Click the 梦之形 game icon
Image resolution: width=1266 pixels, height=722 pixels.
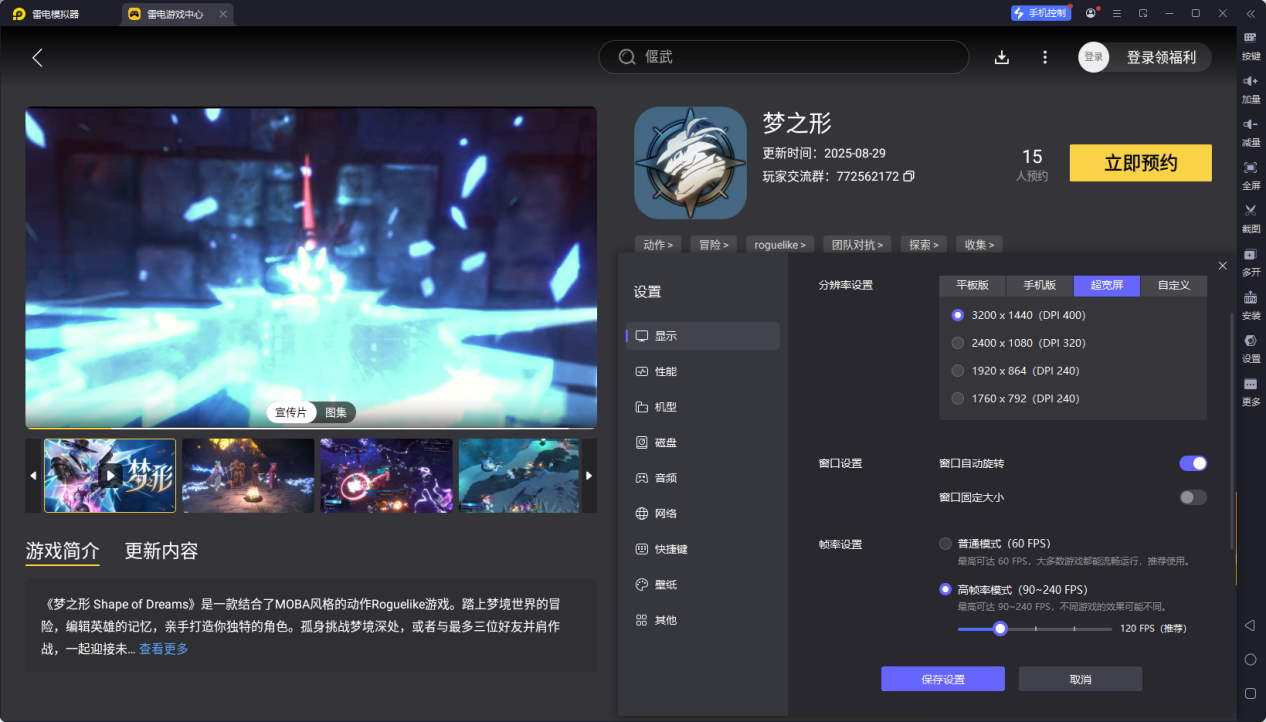(690, 162)
